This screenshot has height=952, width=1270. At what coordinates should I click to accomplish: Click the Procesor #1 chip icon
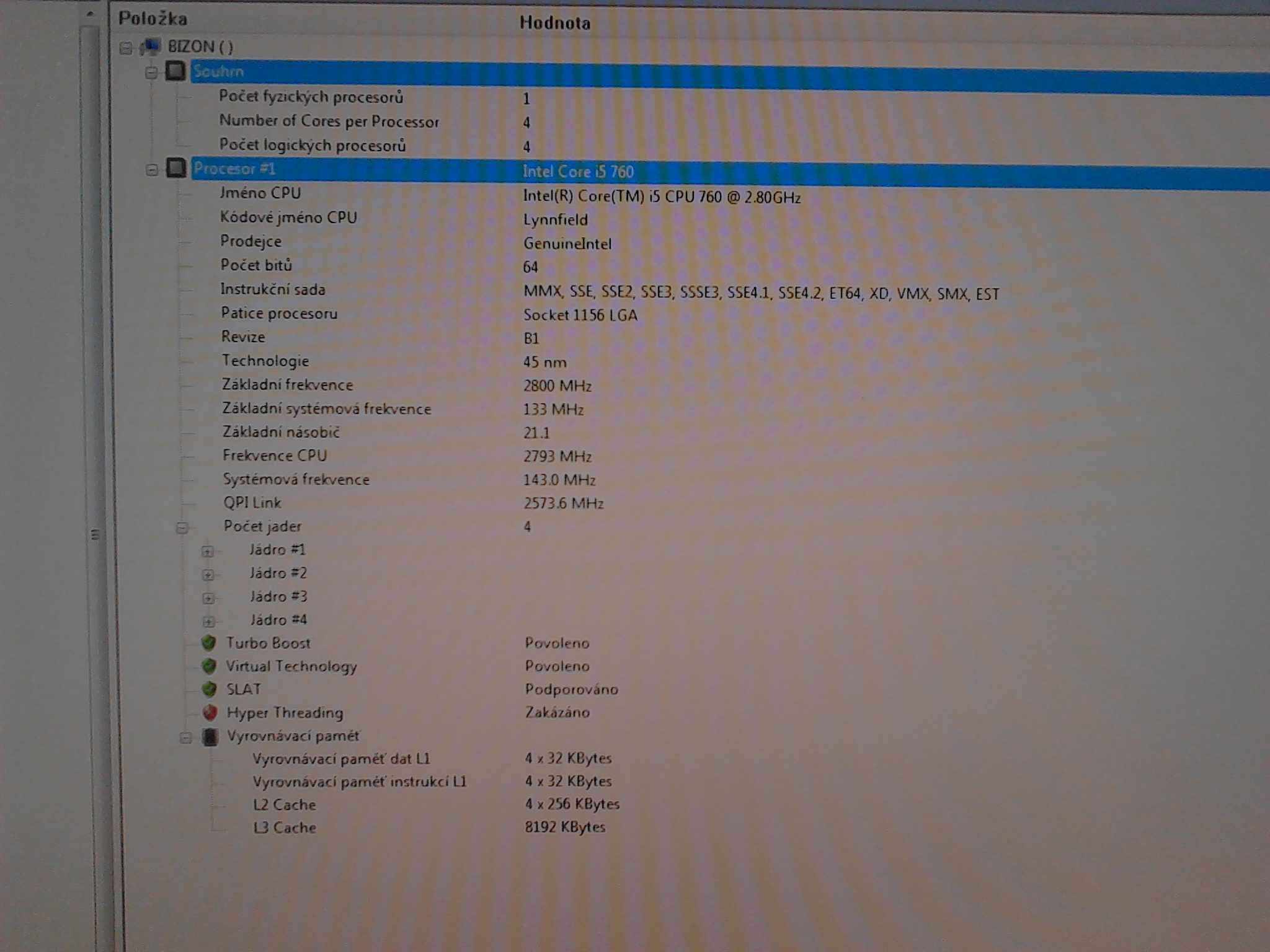(176, 168)
